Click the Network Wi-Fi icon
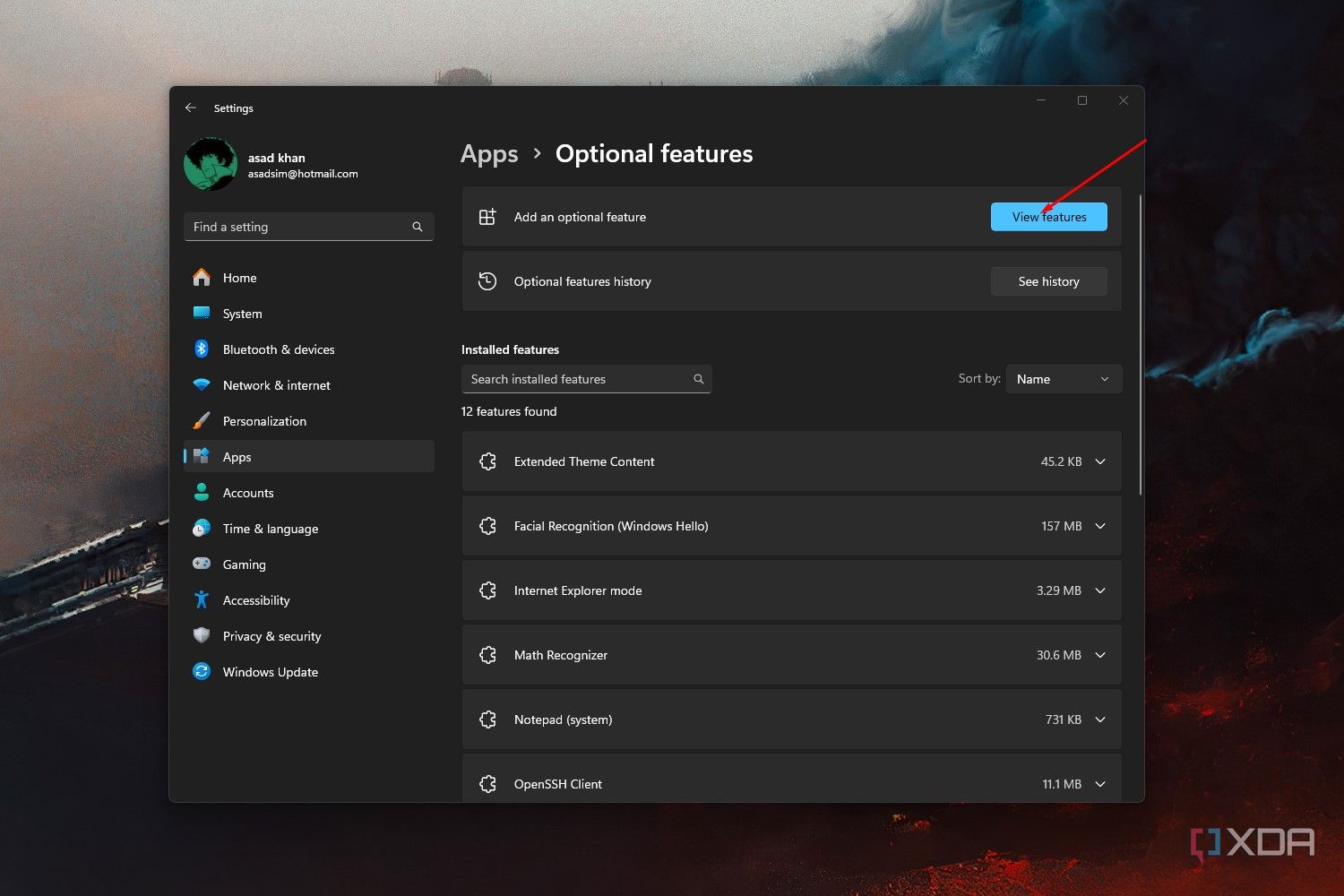 [x=202, y=385]
